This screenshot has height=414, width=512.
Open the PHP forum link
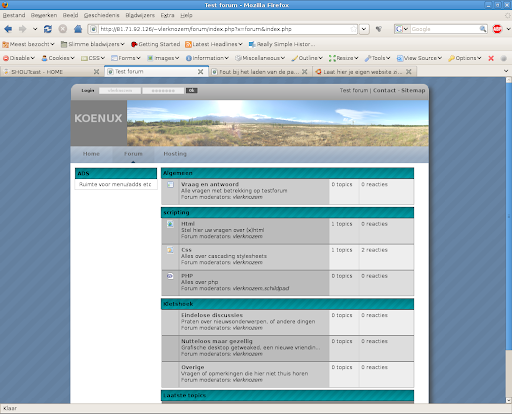(x=187, y=276)
